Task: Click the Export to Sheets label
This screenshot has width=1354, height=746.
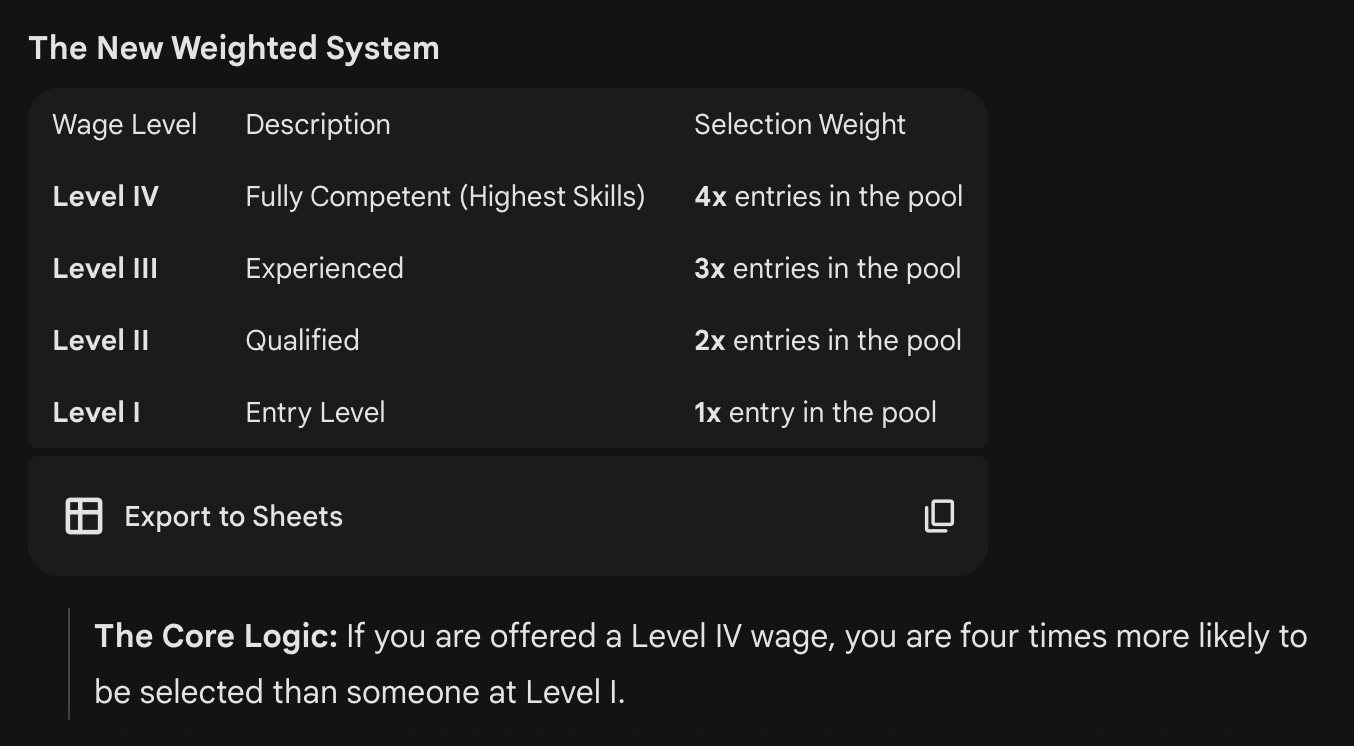Action: click(233, 516)
